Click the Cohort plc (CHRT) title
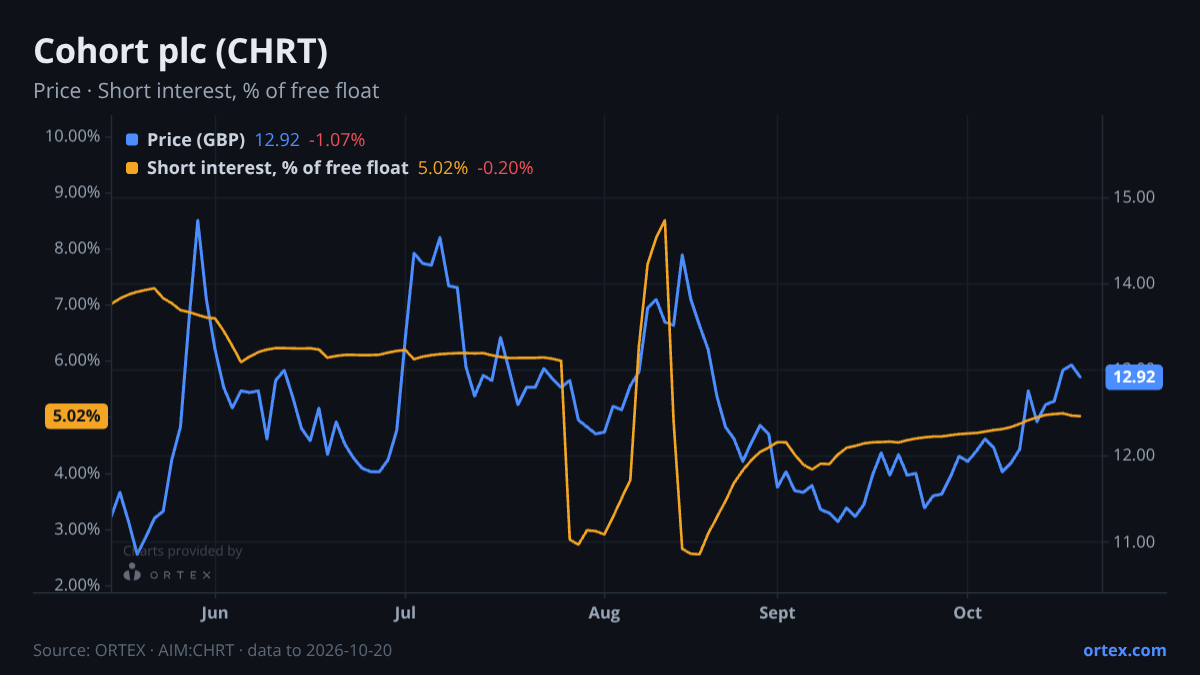Viewport: 1200px width, 675px height. [181, 51]
